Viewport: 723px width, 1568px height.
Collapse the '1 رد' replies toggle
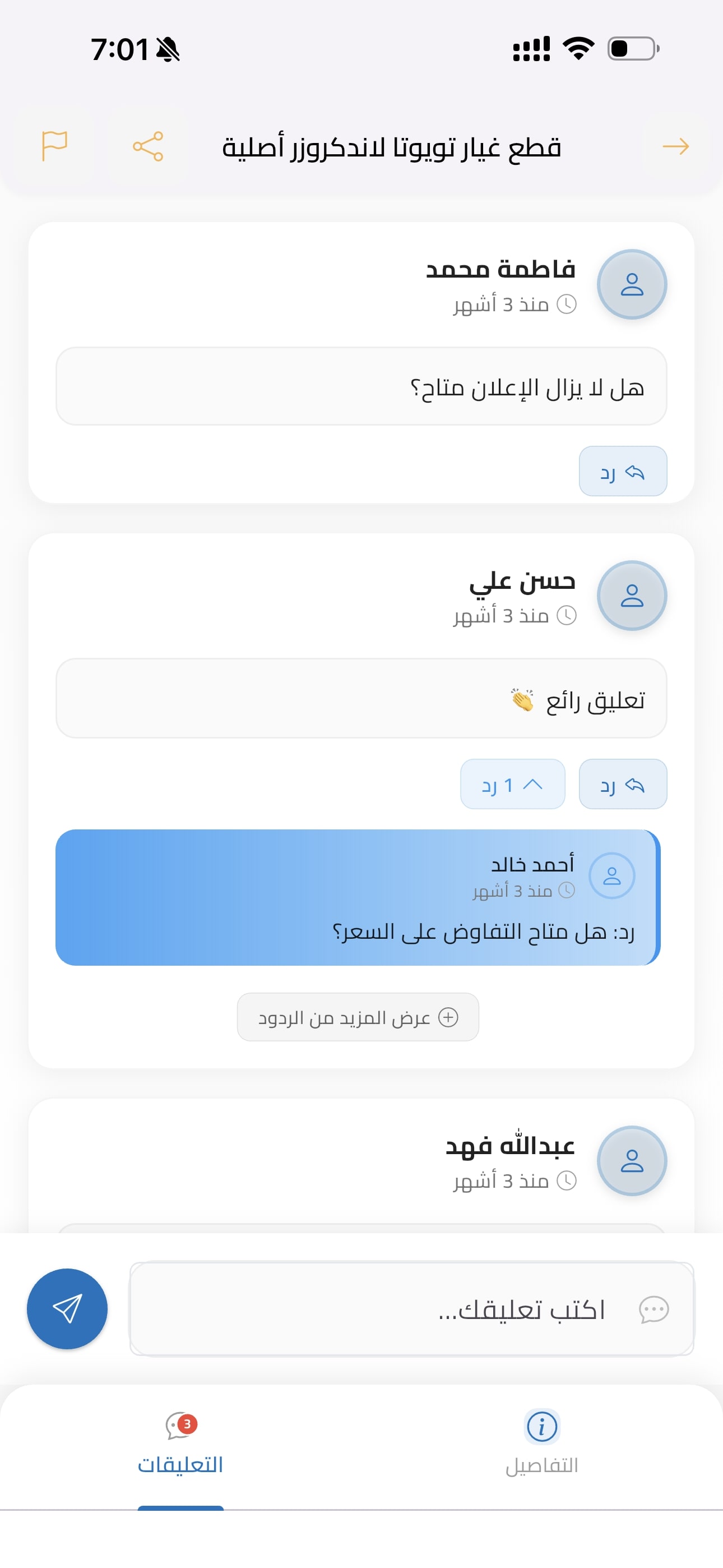tap(512, 784)
